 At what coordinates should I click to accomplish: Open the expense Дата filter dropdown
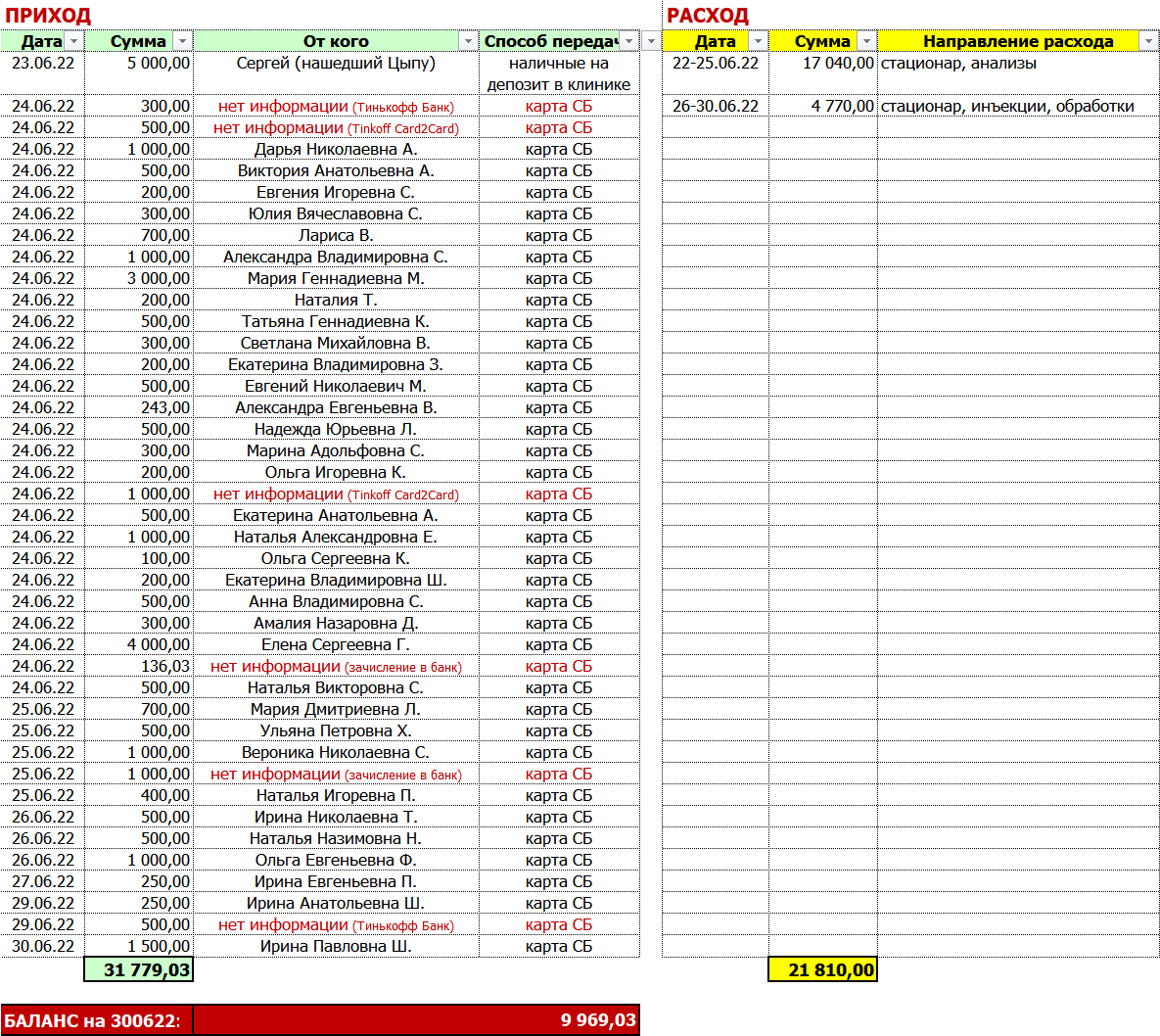click(759, 41)
